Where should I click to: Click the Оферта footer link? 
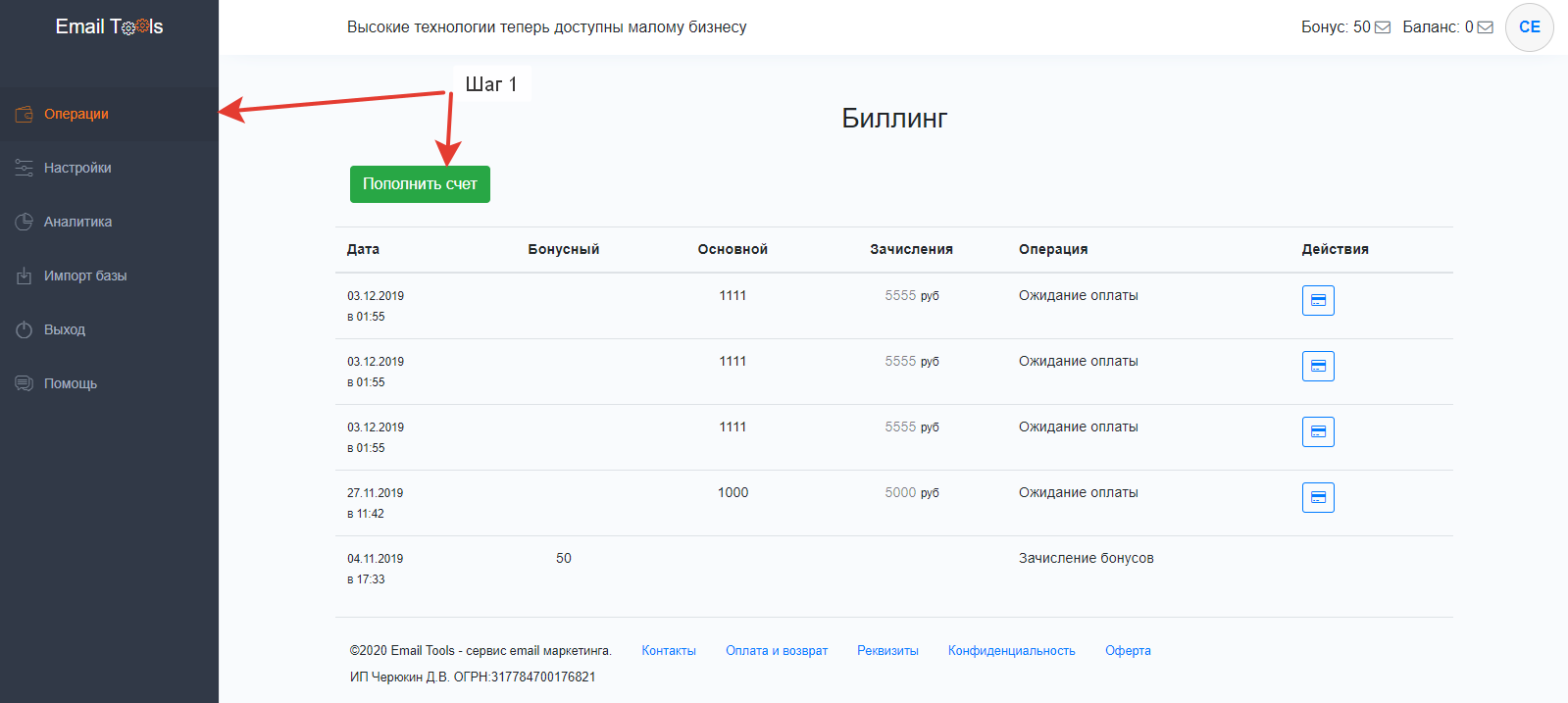tap(1128, 651)
